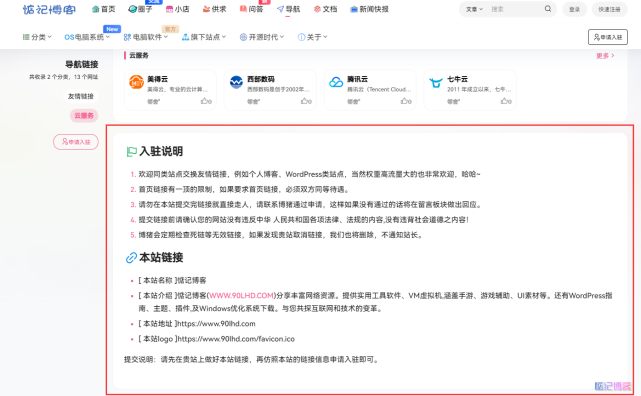The image size is (641, 396).
Task: Click the 本站链接 heading
Action: pyautogui.click(x=161, y=257)
